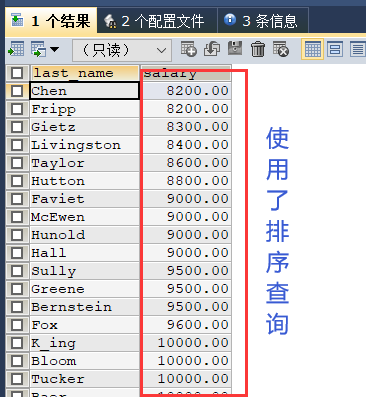Click the cancel changes icon

(281, 49)
